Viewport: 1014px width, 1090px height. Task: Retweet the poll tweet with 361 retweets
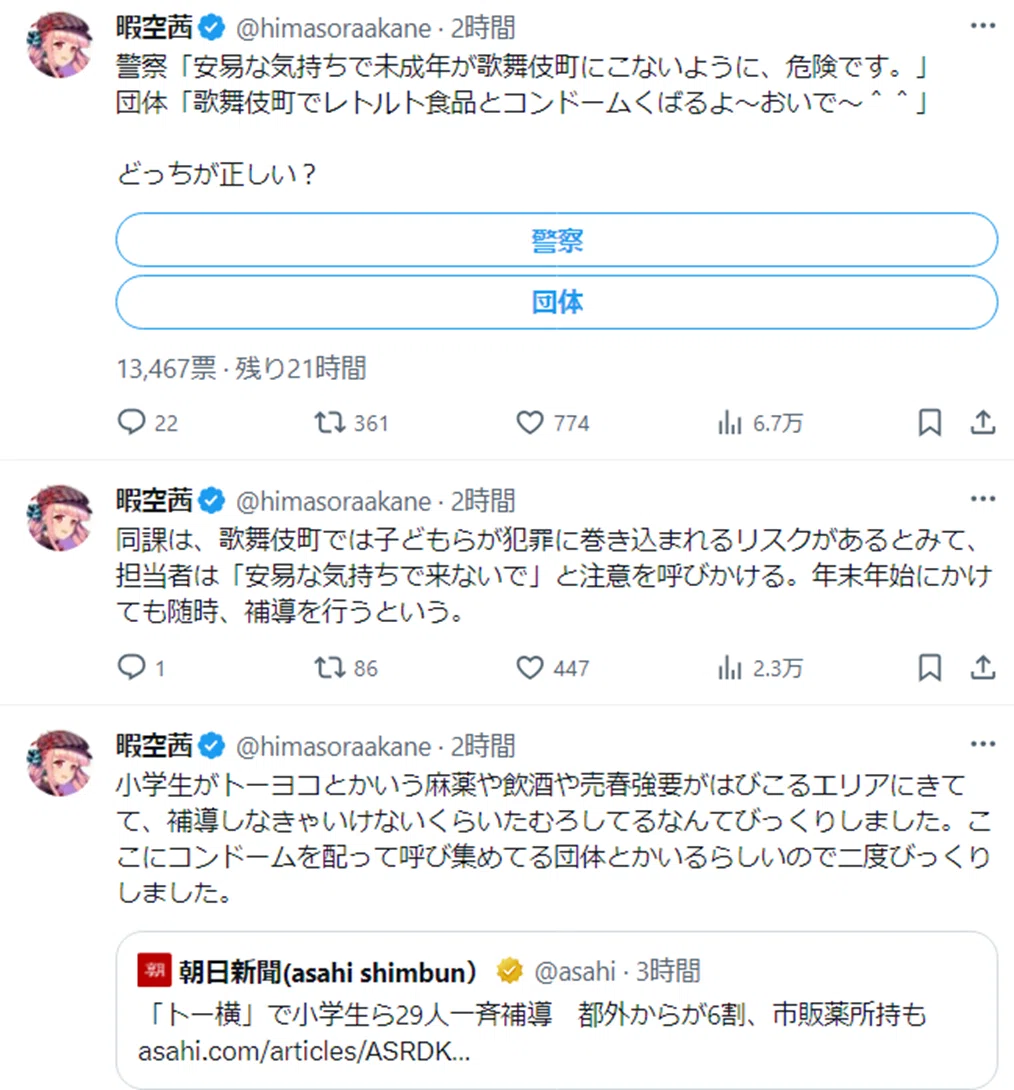point(351,423)
